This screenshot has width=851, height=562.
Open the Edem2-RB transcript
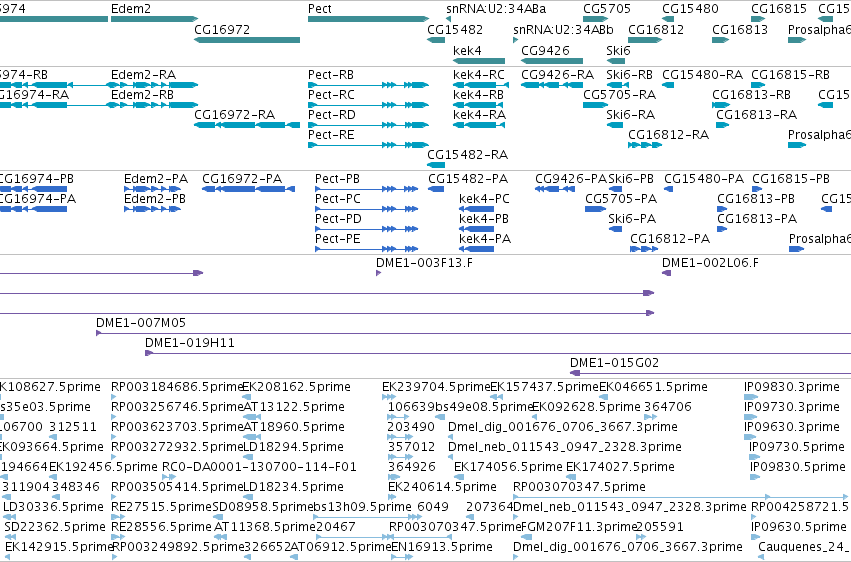[x=154, y=105]
